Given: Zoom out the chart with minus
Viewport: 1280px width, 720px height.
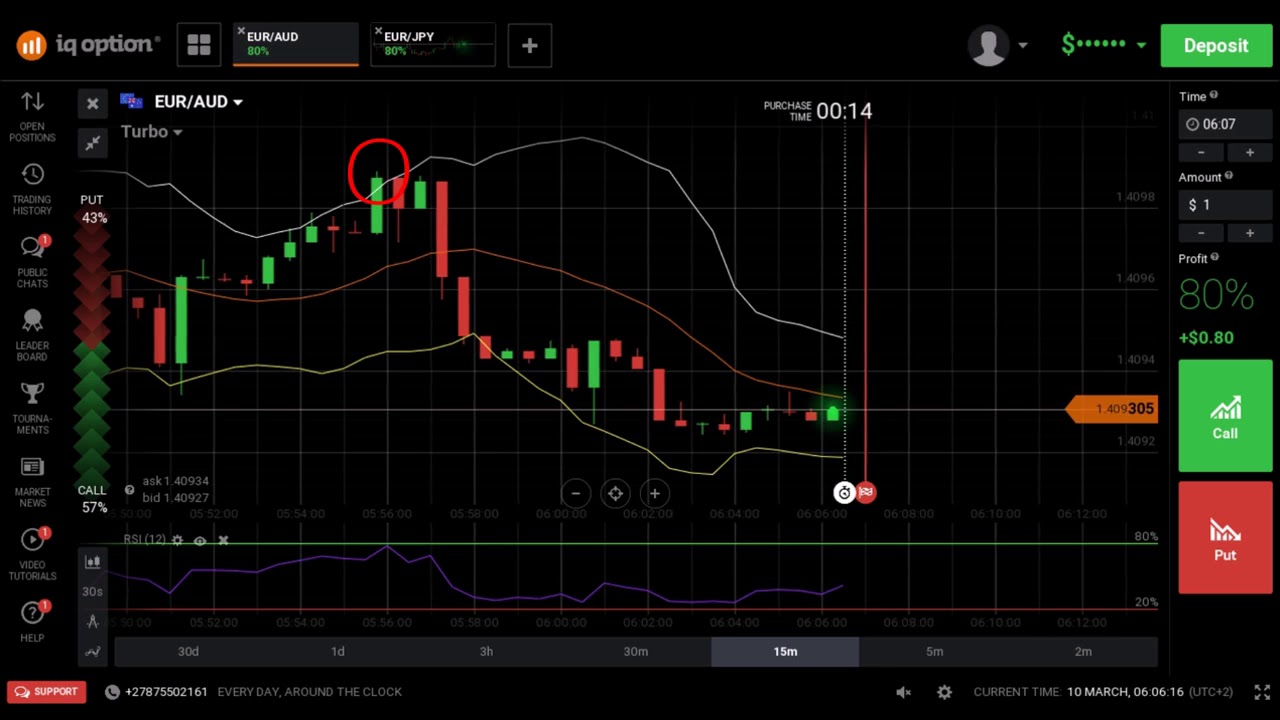Looking at the screenshot, I should coord(576,493).
